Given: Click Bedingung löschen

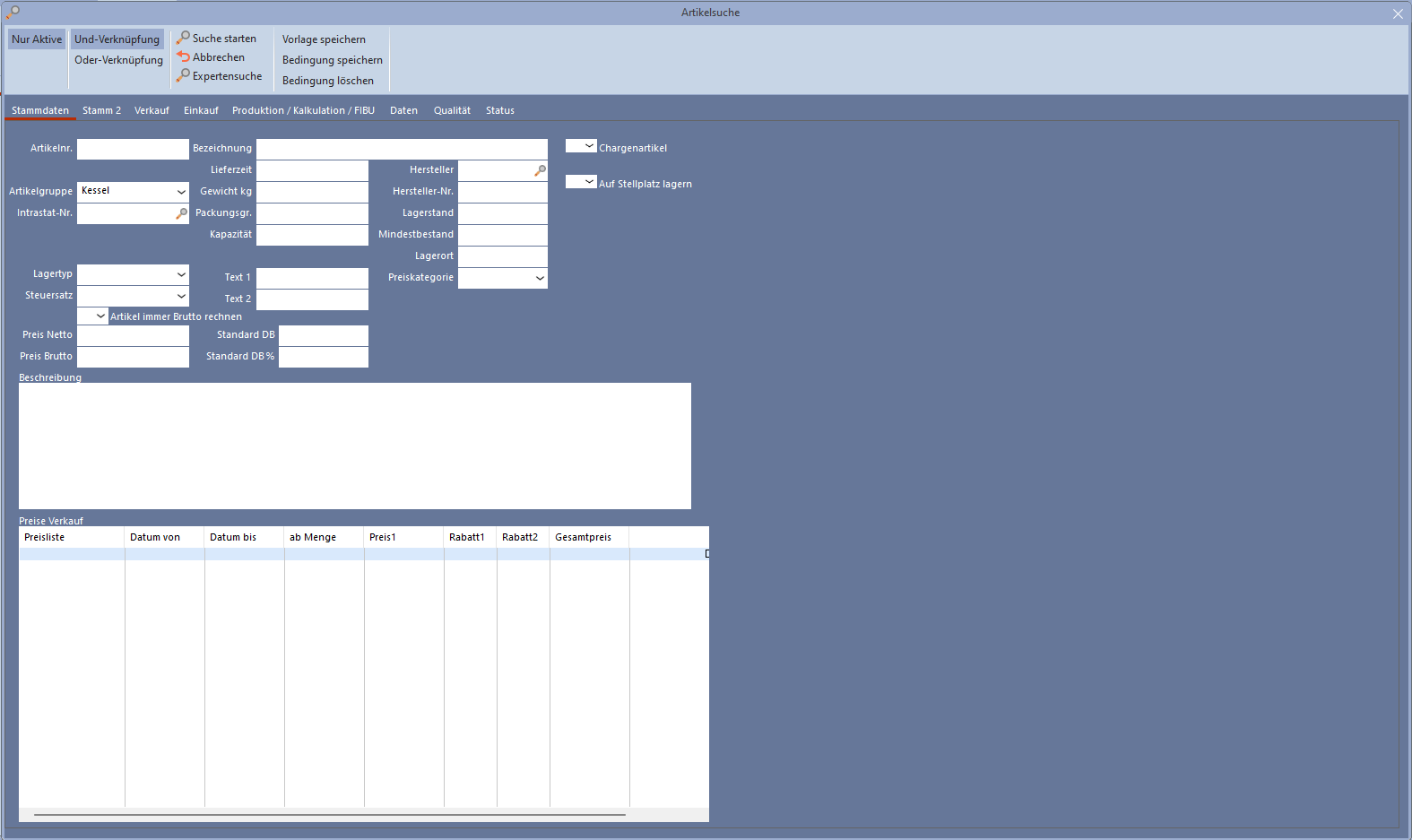Looking at the screenshot, I should tap(328, 81).
